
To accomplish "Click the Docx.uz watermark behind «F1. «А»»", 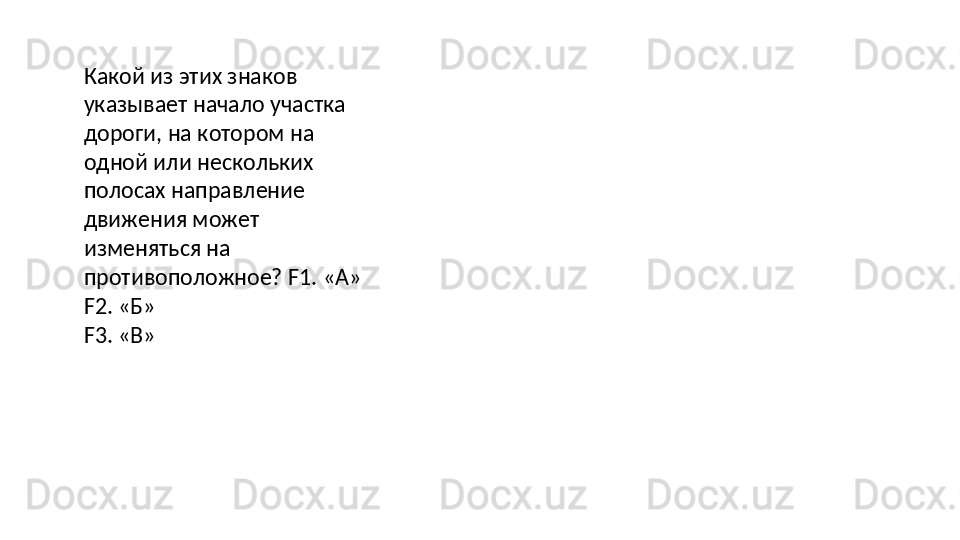I will [x=306, y=275].
